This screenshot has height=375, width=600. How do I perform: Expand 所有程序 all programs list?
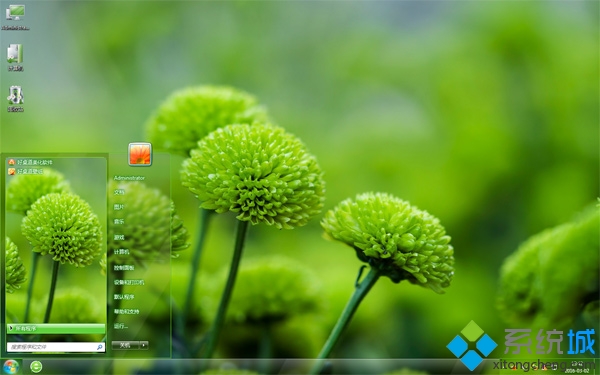tap(56, 328)
